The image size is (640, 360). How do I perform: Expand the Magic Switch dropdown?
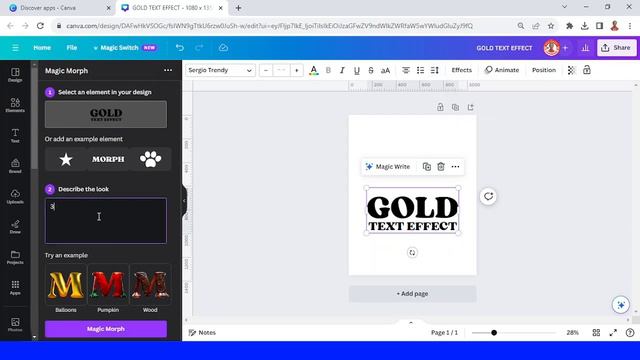click(x=124, y=48)
